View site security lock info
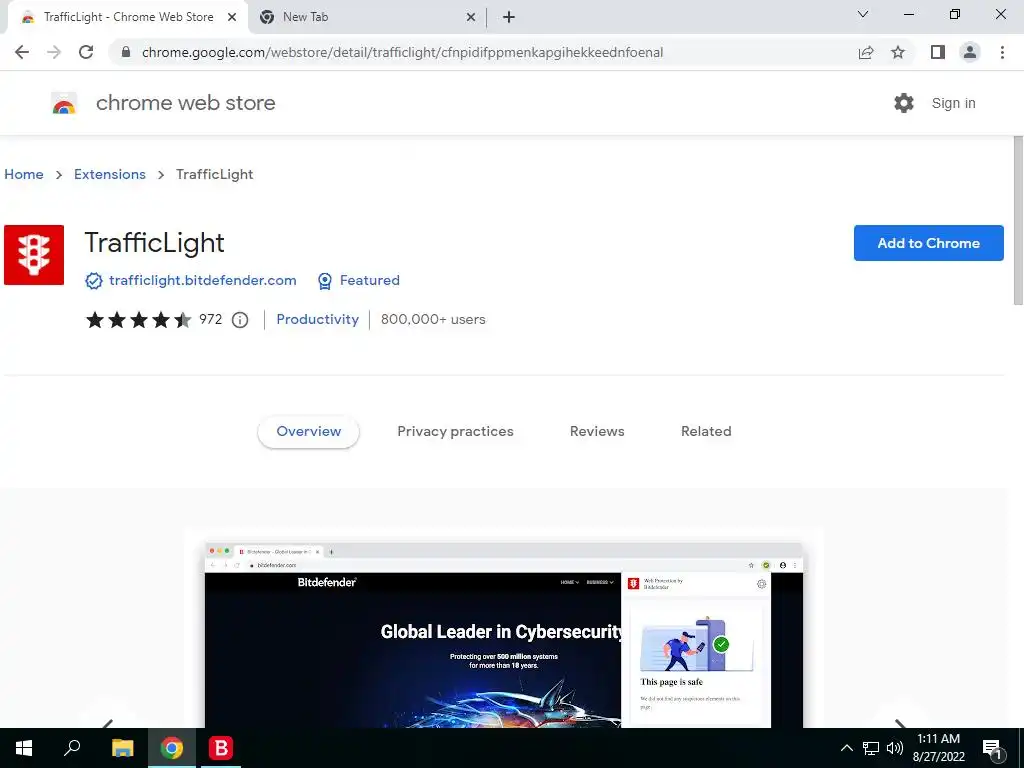This screenshot has height=768, width=1024. (x=126, y=52)
